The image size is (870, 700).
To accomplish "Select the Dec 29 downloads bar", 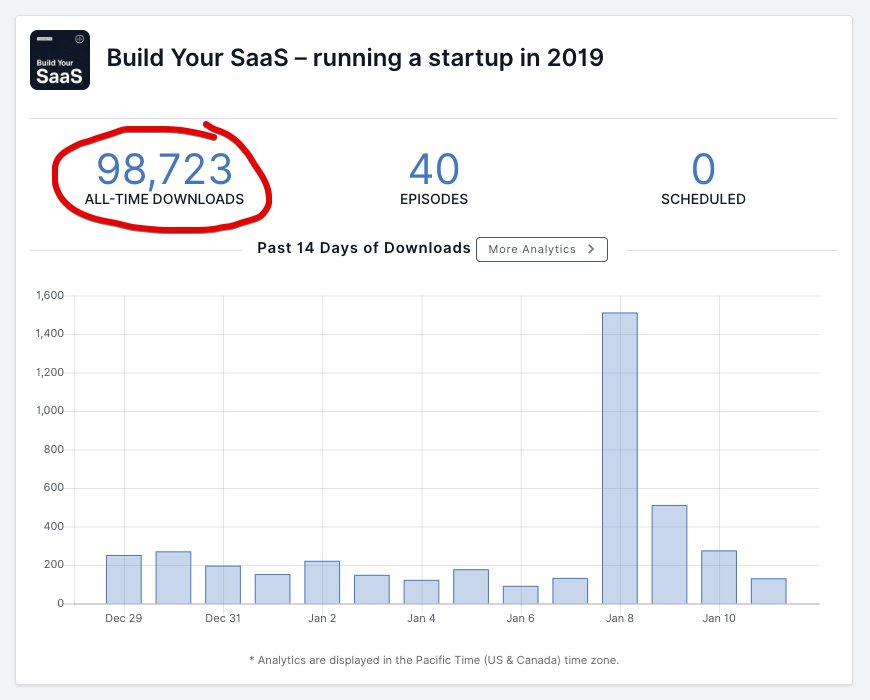I will [124, 579].
